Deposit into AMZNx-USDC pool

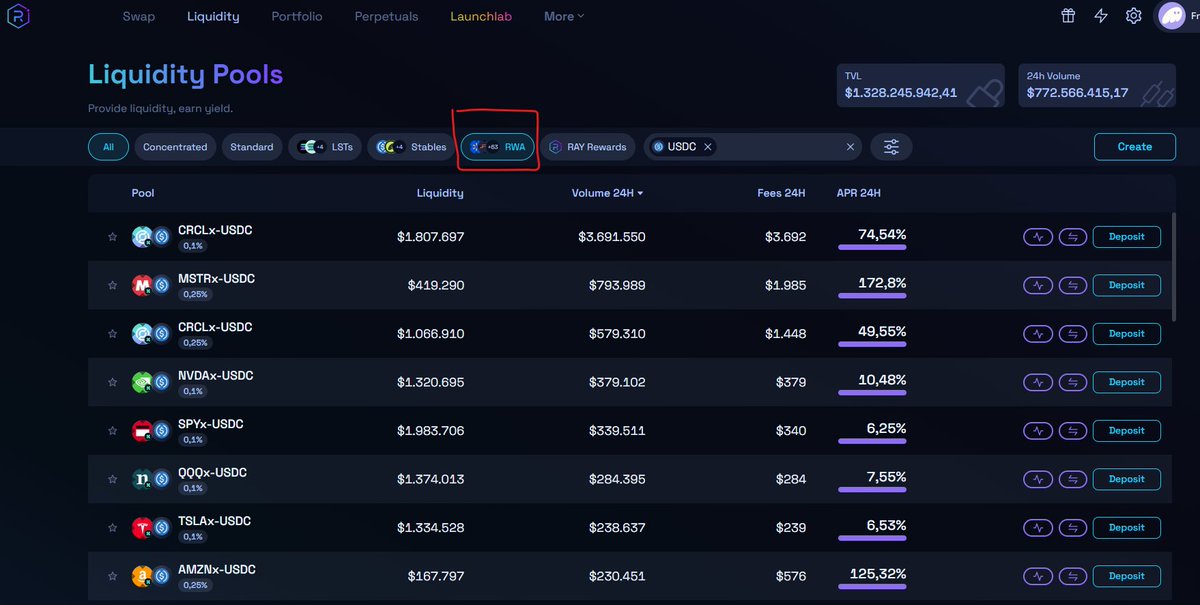pyautogui.click(x=1127, y=576)
